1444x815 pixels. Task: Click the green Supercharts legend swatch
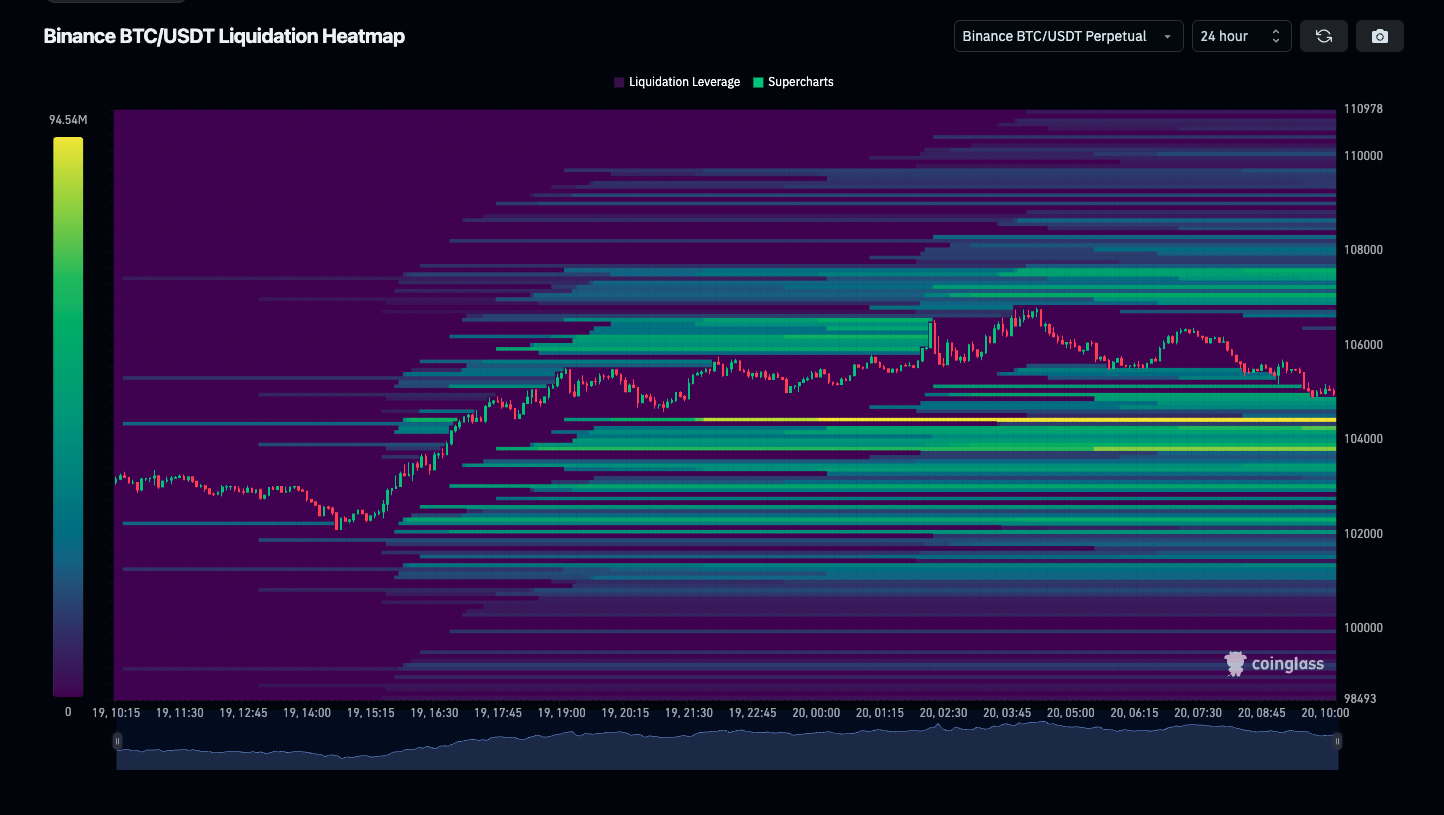[758, 82]
